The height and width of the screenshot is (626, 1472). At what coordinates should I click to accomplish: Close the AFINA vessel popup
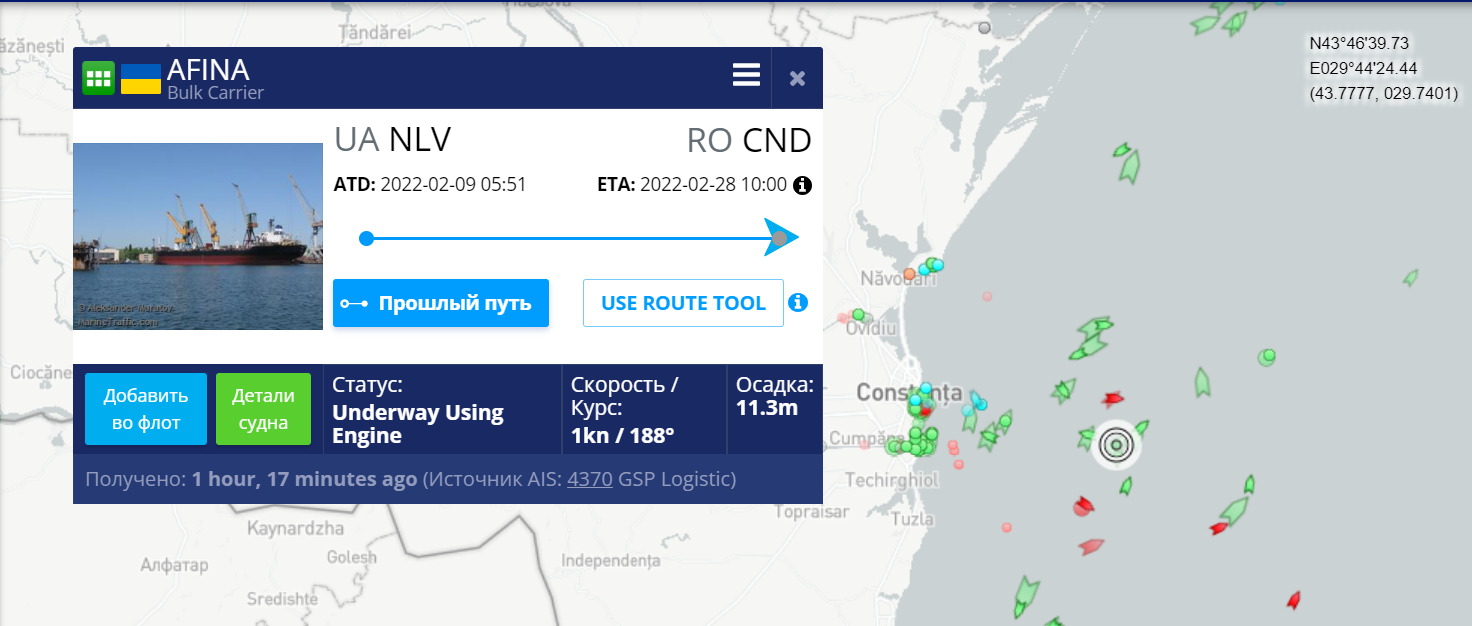coord(797,78)
